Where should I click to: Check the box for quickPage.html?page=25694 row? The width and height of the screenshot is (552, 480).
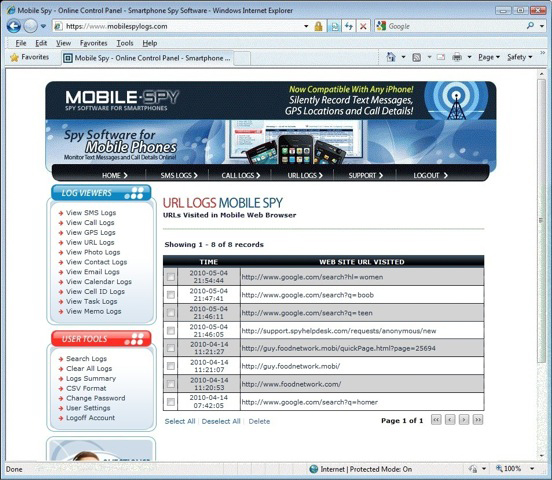coord(171,348)
